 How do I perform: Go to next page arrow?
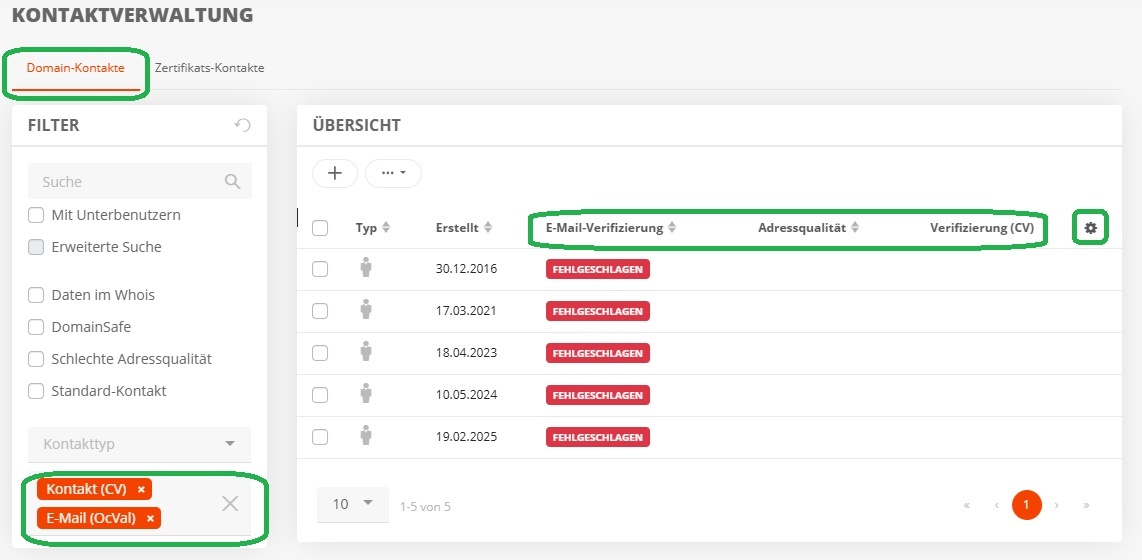pos(1056,505)
